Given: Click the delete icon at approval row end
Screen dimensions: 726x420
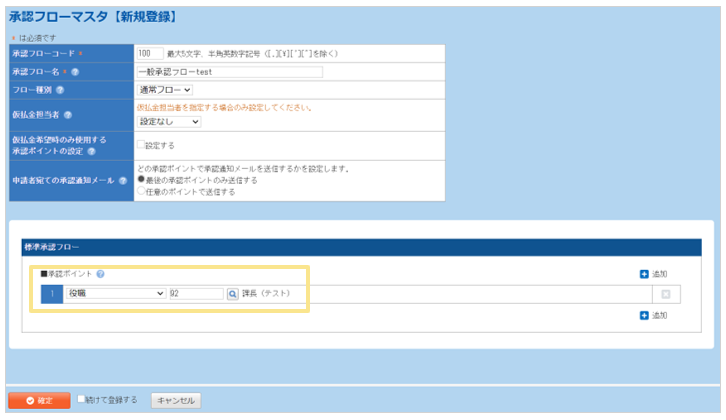Looking at the screenshot, I should click(x=664, y=294).
